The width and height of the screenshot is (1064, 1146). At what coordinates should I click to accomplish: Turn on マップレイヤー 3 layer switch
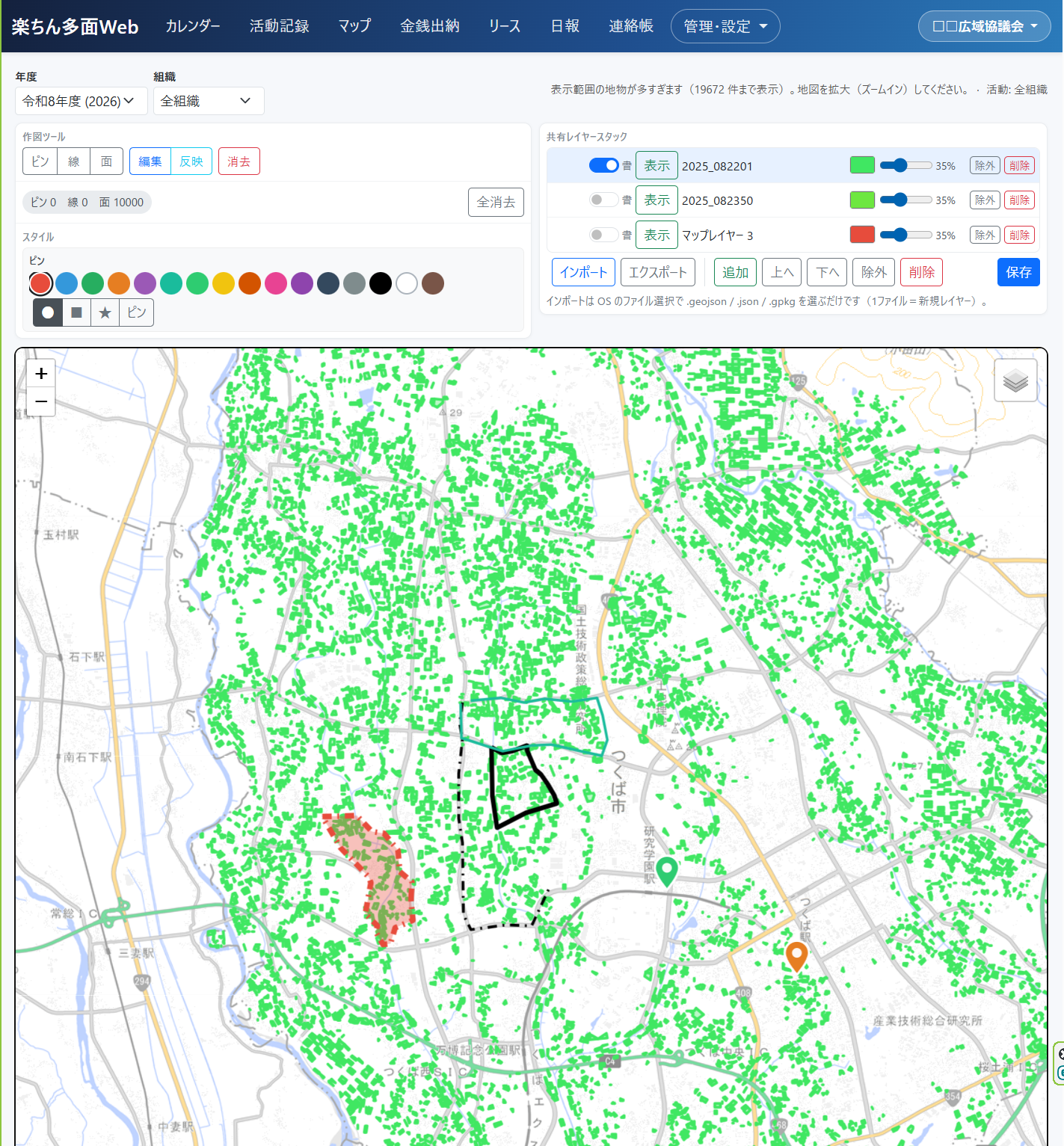pos(603,235)
